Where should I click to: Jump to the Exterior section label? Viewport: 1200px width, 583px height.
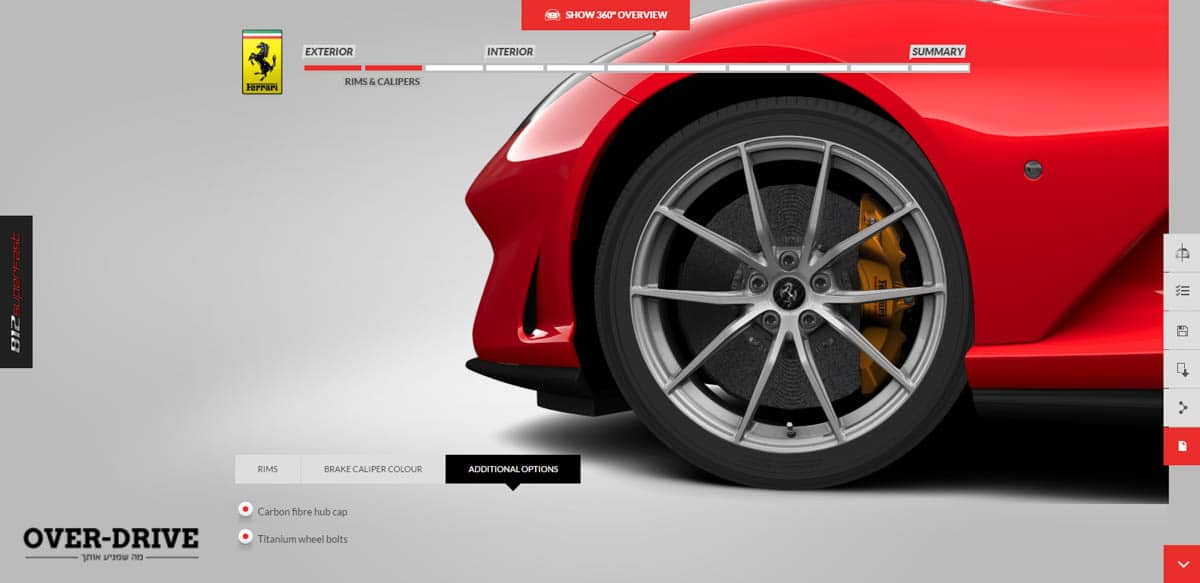point(329,52)
